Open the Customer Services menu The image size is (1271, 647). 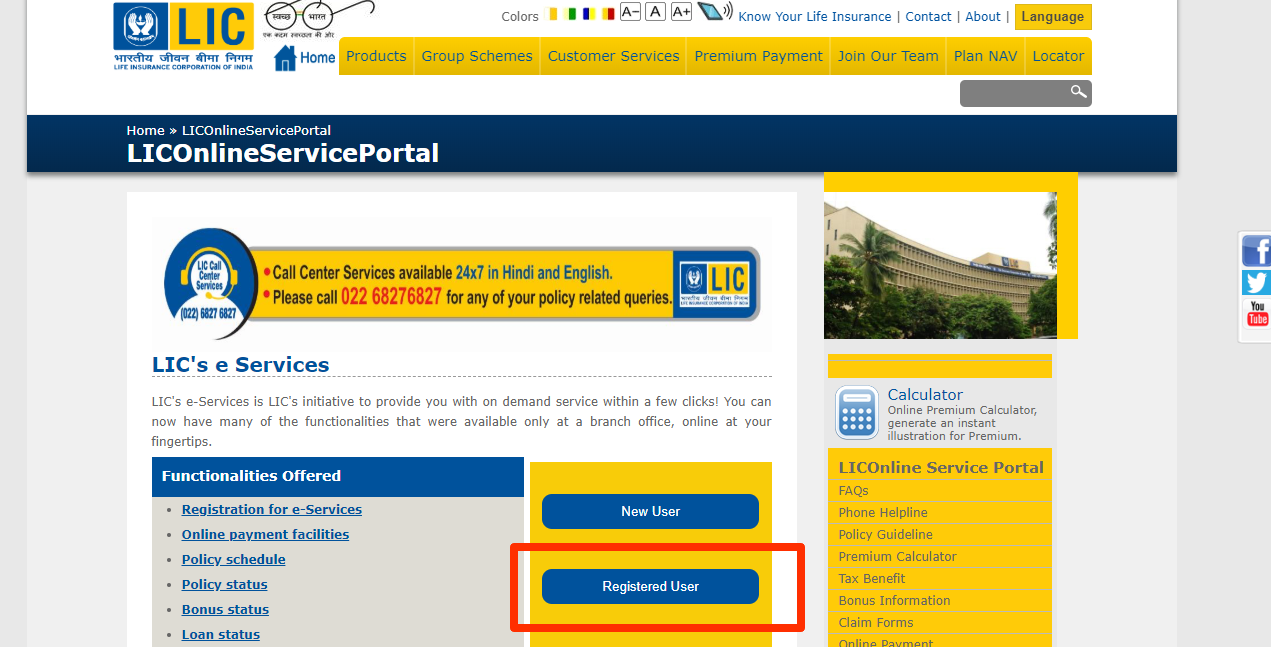[614, 56]
